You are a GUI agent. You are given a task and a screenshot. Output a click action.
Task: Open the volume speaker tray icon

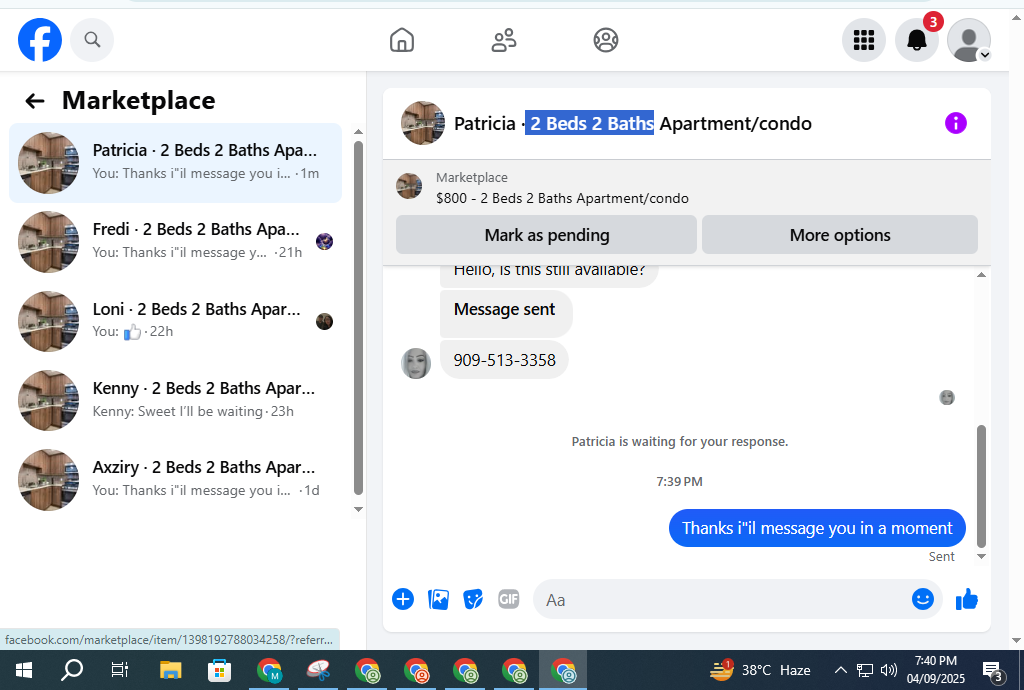click(889, 670)
